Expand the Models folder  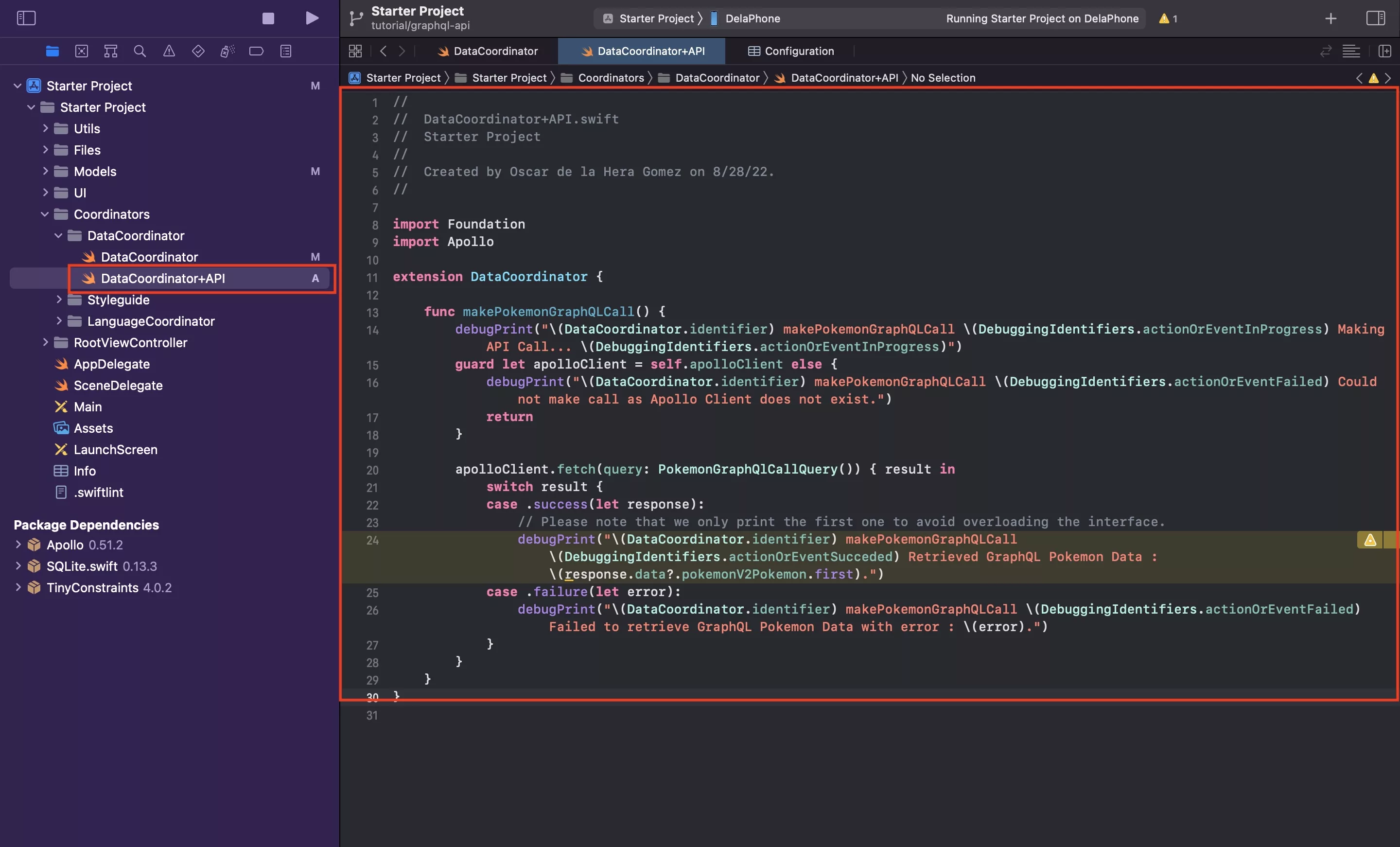[x=46, y=171]
